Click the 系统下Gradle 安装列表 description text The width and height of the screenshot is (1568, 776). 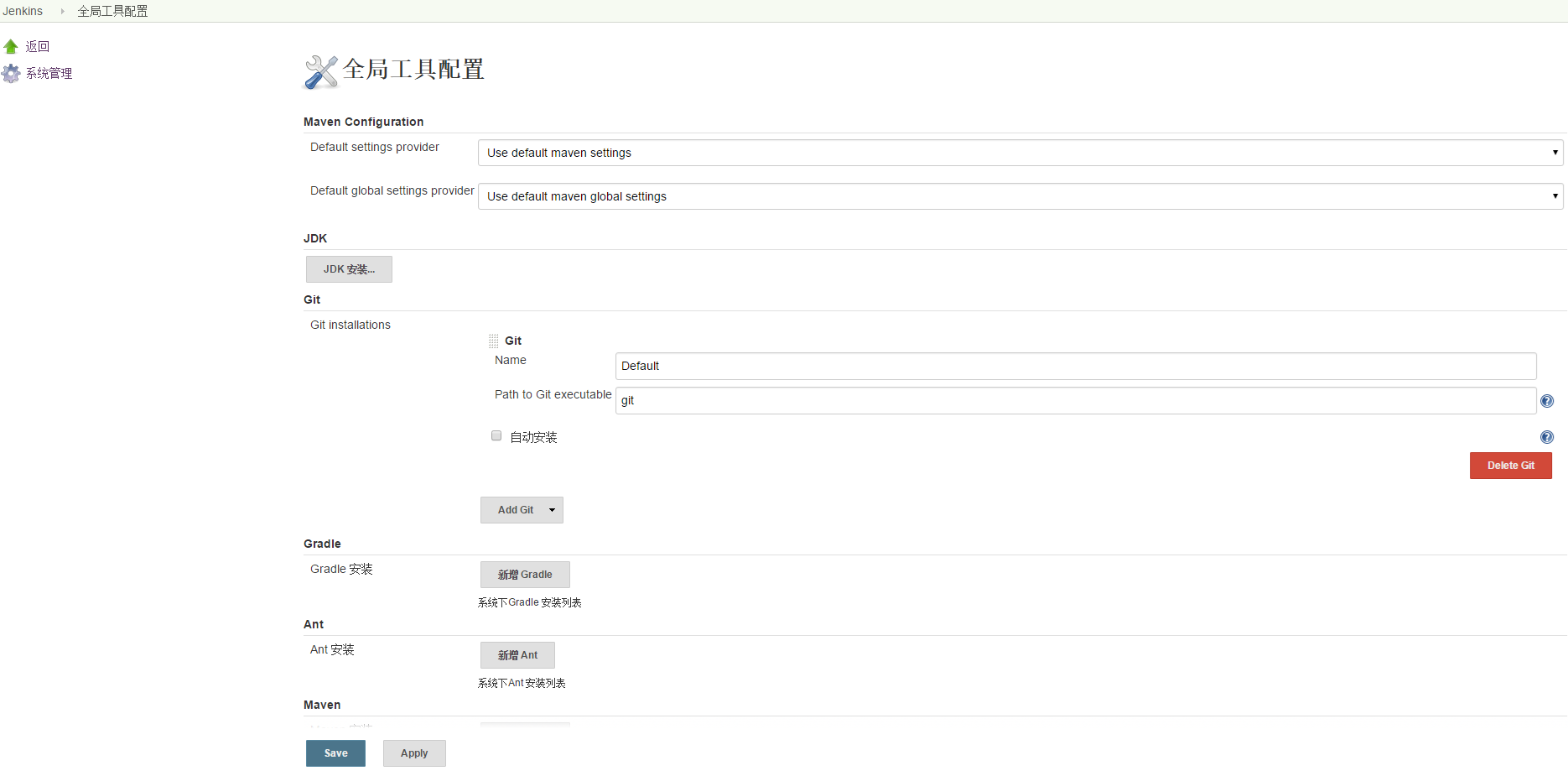[x=530, y=602]
